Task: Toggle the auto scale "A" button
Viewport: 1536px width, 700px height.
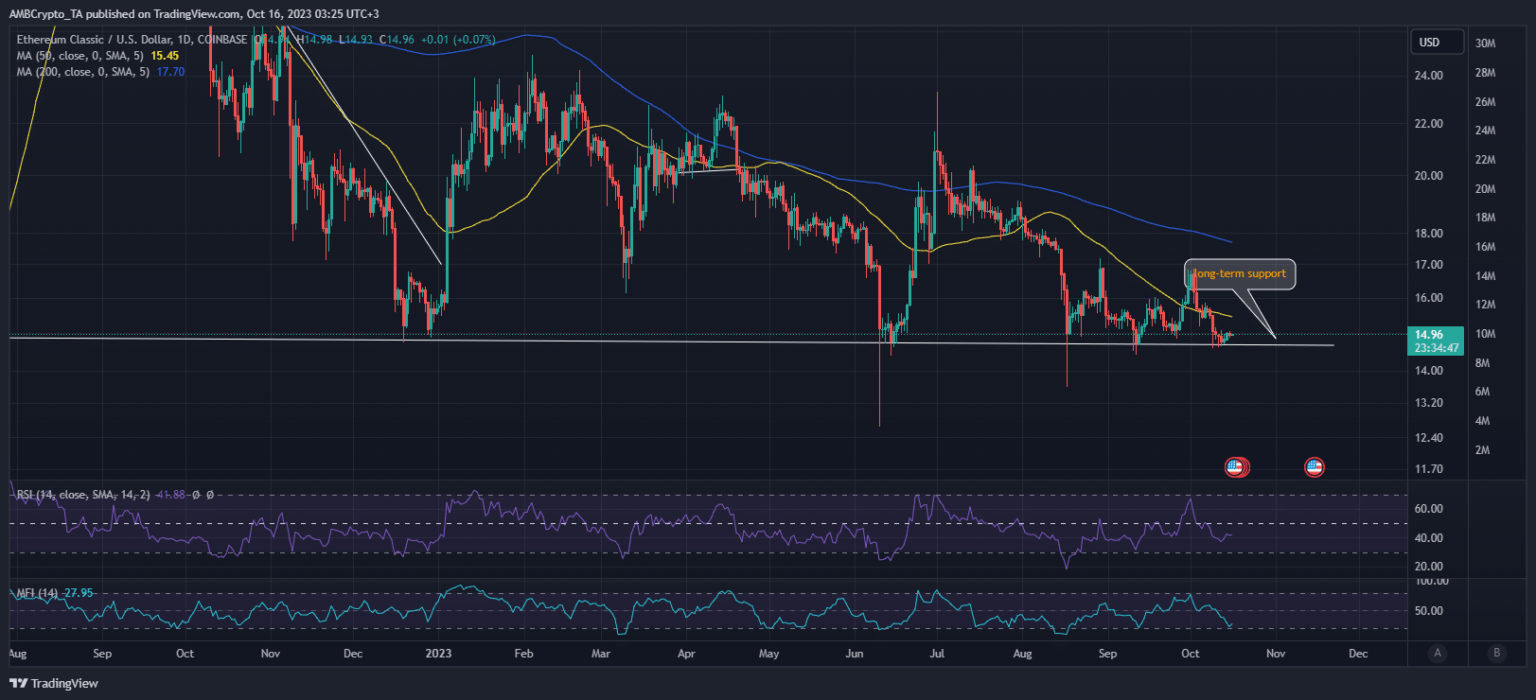Action: pos(1437,654)
